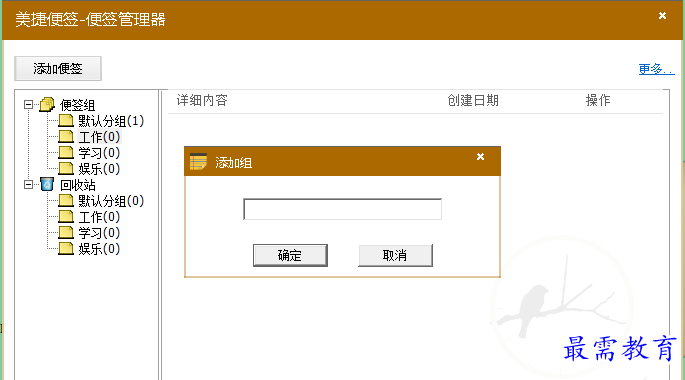
Task: Click folder icon of 学习(0) under 便签组
Action: point(66,152)
